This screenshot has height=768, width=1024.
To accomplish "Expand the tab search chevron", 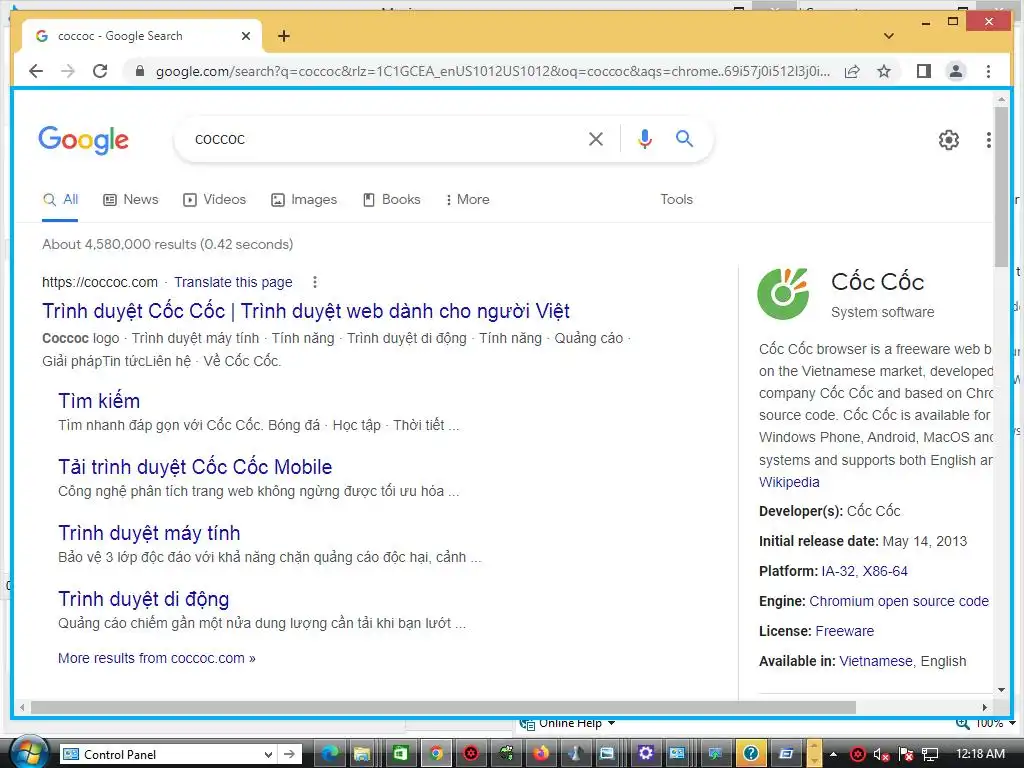I will [888, 36].
